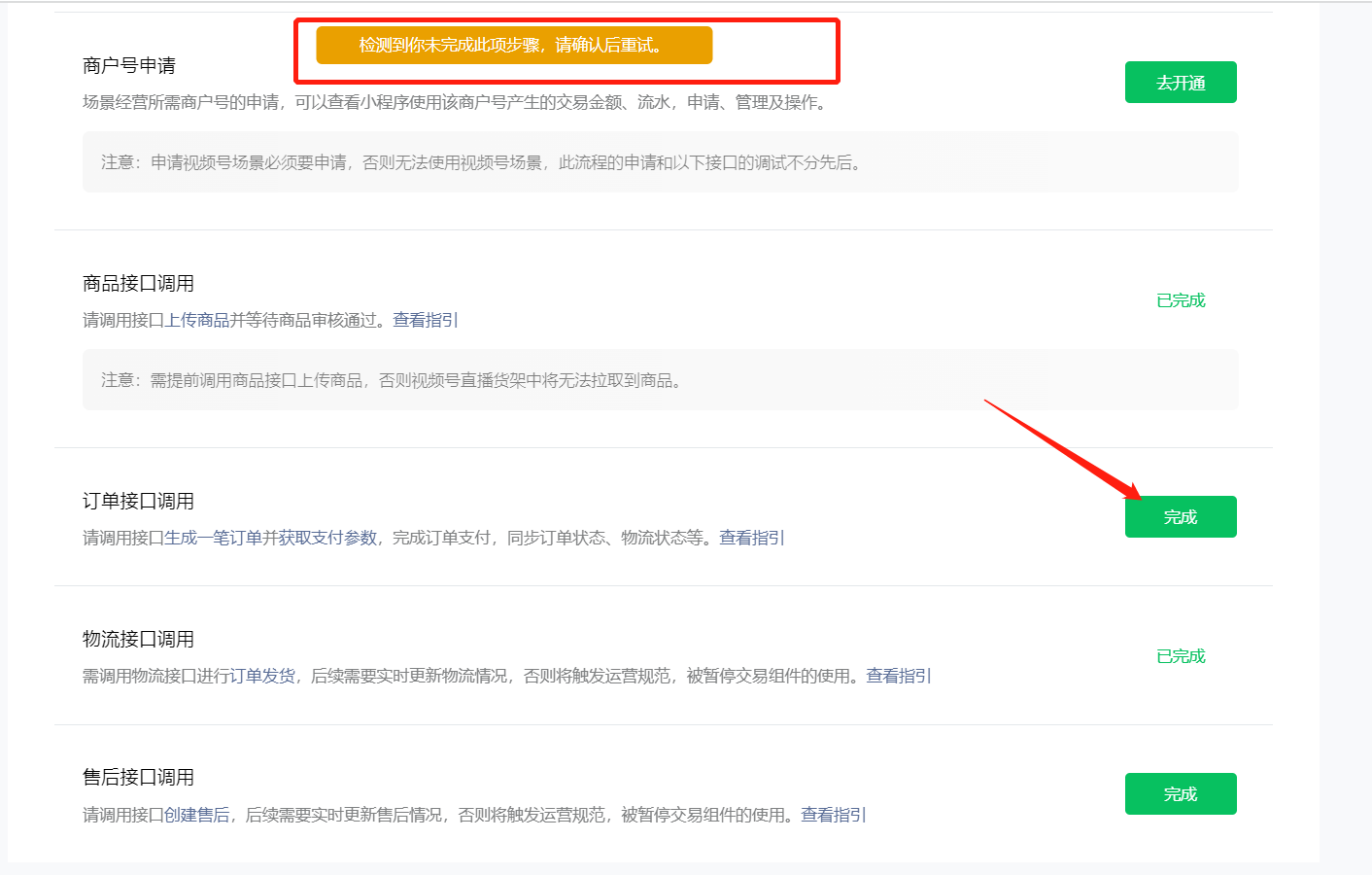The width and height of the screenshot is (1372, 875).
Task: Open the 生成一笔订单并获取支付参数 link
Action: click(x=270, y=538)
